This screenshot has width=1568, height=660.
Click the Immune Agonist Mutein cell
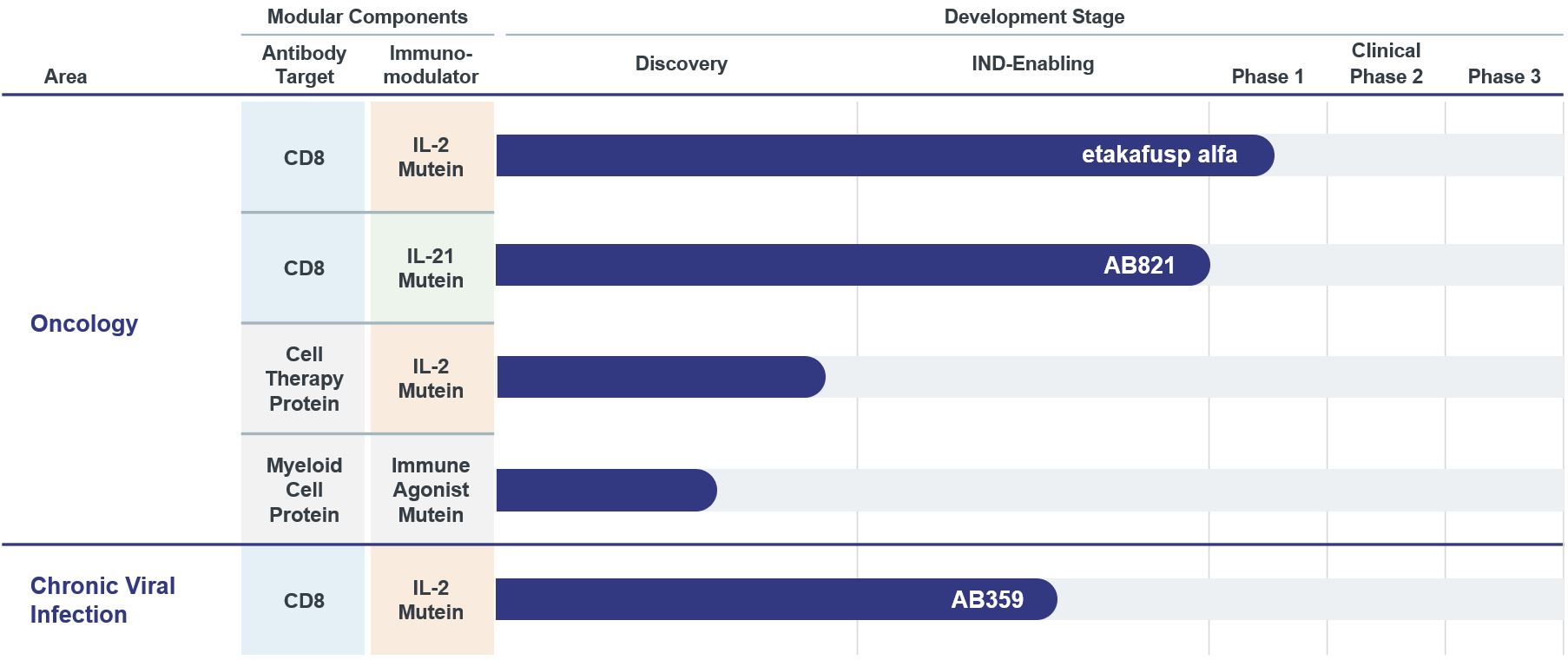point(432,490)
